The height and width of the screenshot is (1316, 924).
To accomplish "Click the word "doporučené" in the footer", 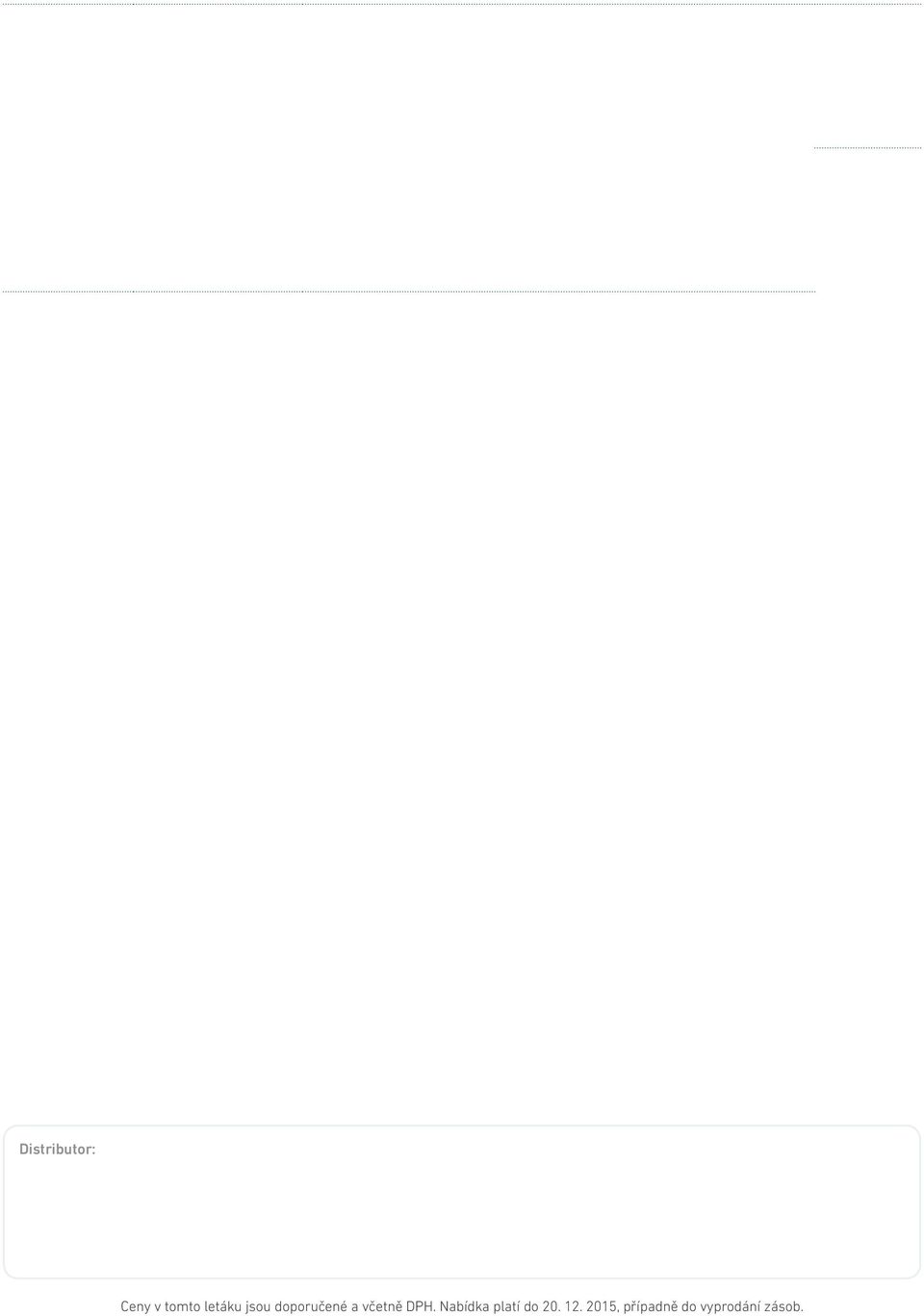I will [311, 1306].
